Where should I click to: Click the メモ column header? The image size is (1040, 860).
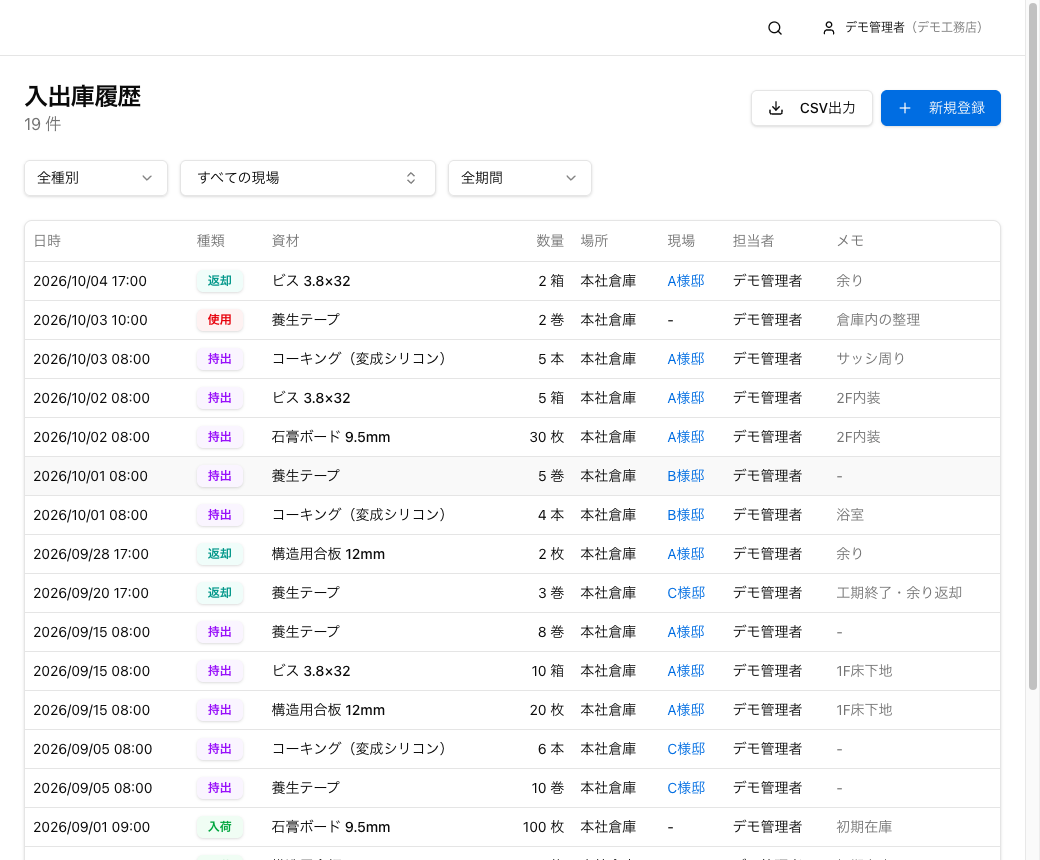click(x=850, y=241)
